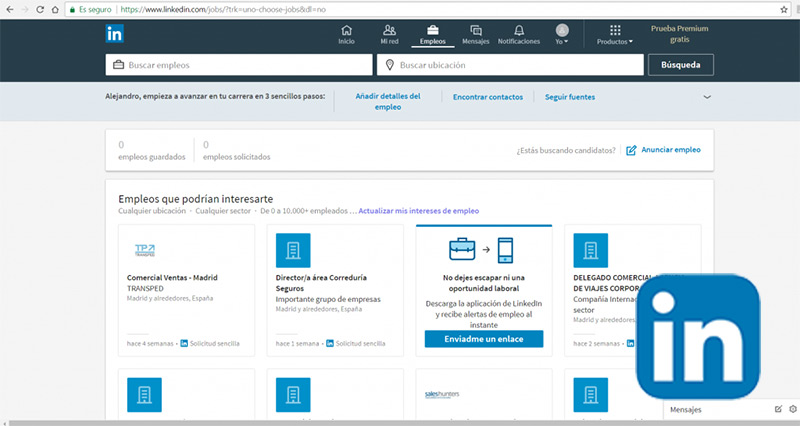Open settings gear in Mensajes bar
This screenshot has width=800, height=426.
[x=792, y=410]
